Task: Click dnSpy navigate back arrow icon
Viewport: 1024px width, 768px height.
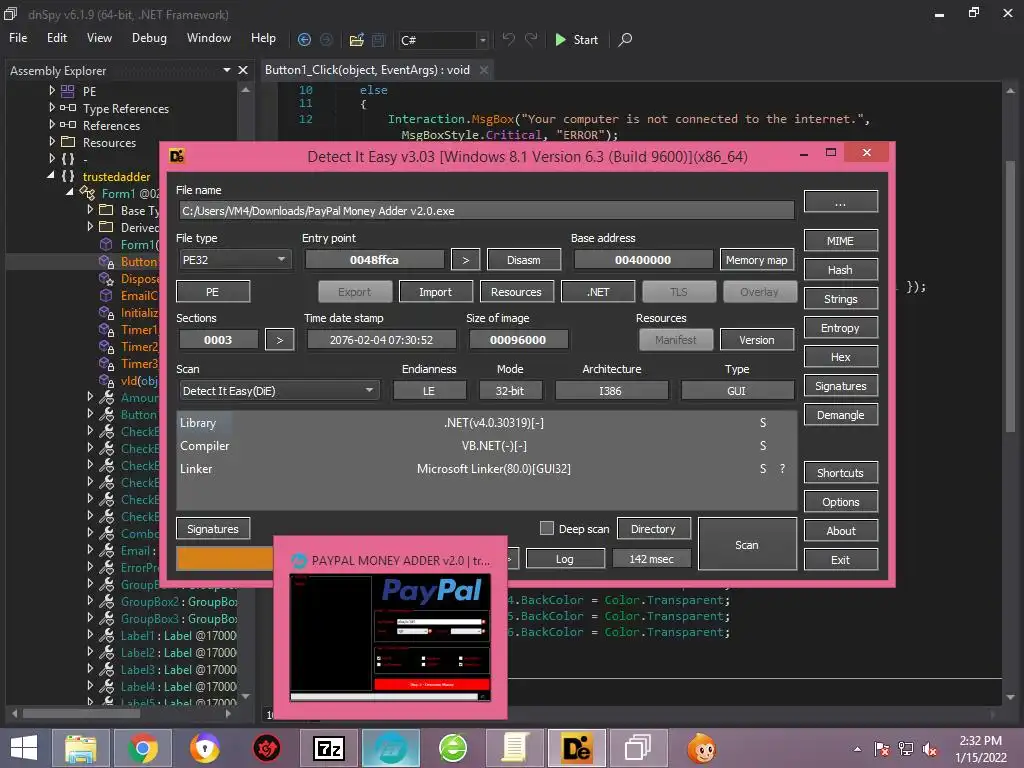Action: pos(304,40)
